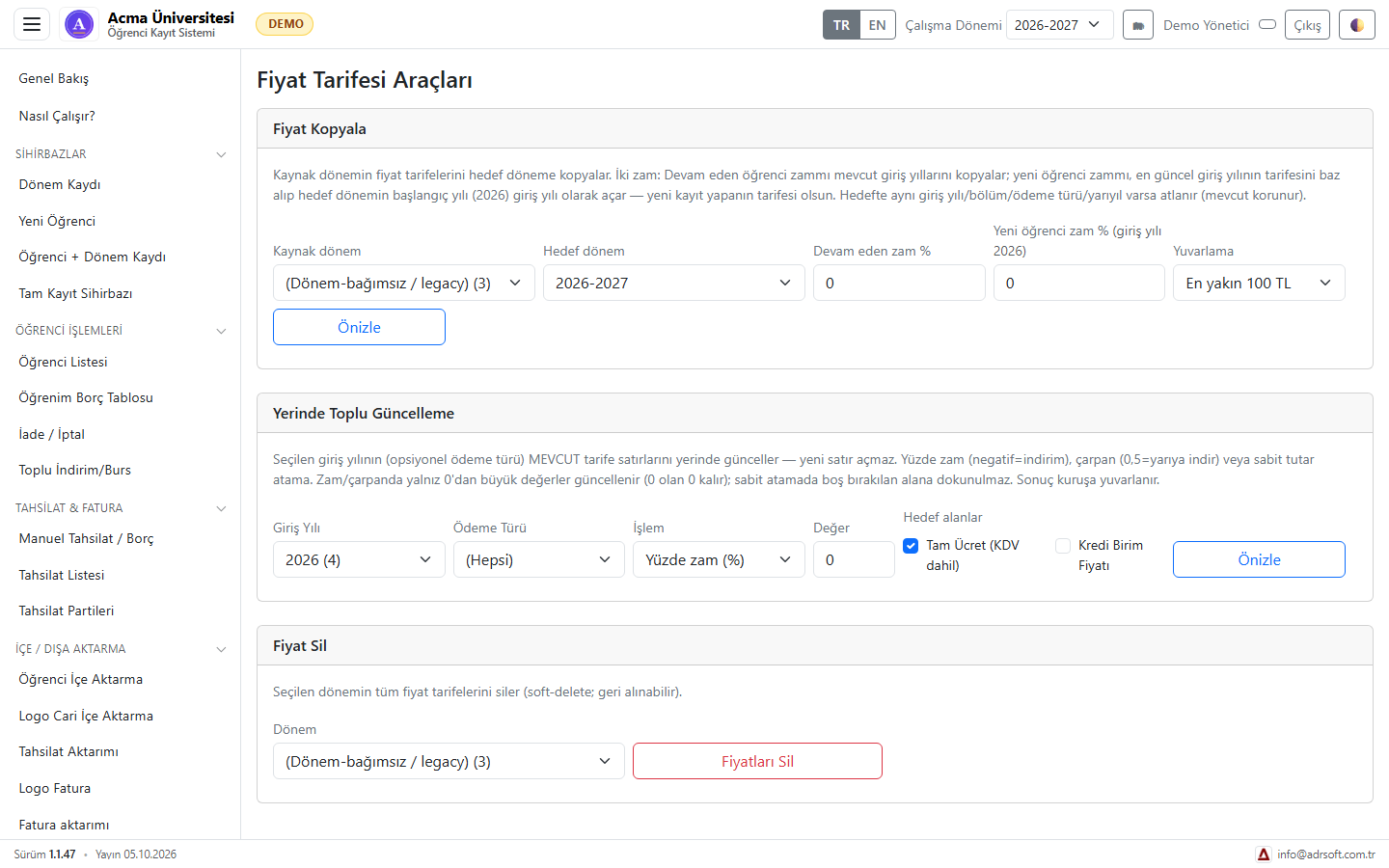The height and width of the screenshot is (868, 1389).
Task: Open Öğrenci Listesi page
Action: (x=64, y=362)
